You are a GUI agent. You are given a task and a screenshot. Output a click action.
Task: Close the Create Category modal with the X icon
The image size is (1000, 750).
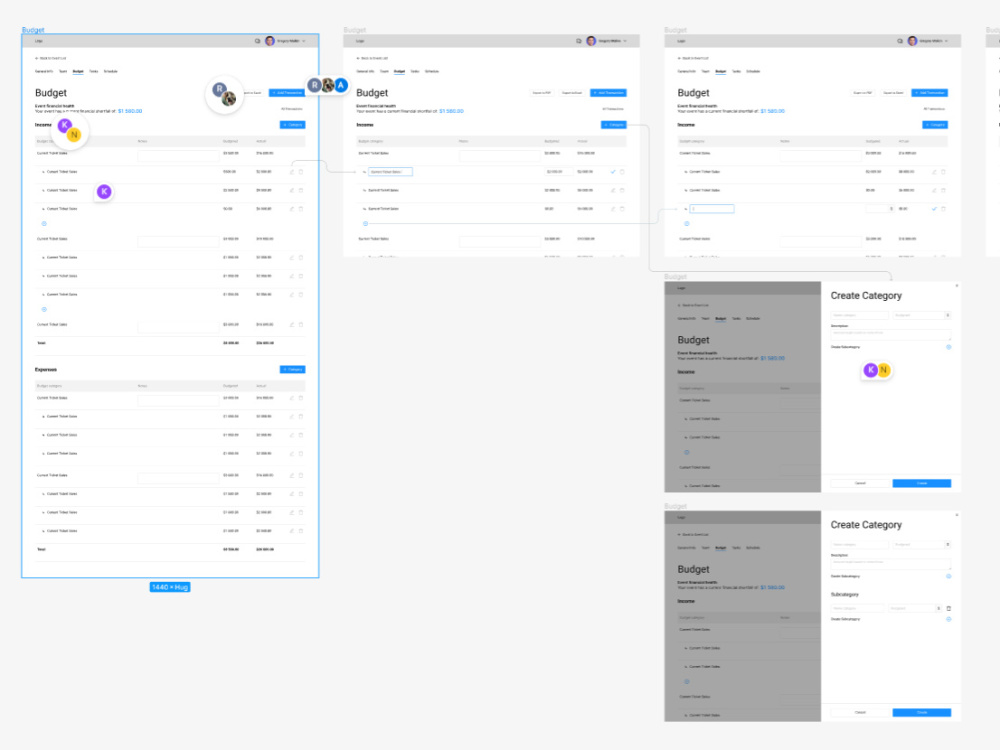(x=956, y=285)
